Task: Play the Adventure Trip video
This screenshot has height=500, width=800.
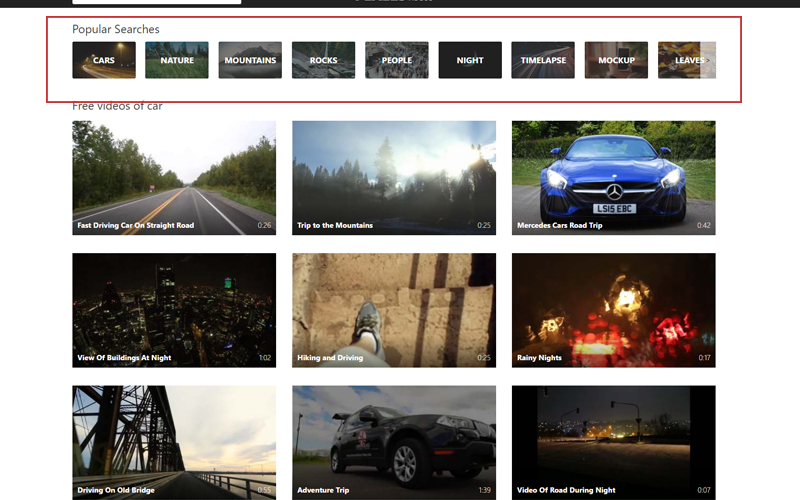Action: click(393, 441)
